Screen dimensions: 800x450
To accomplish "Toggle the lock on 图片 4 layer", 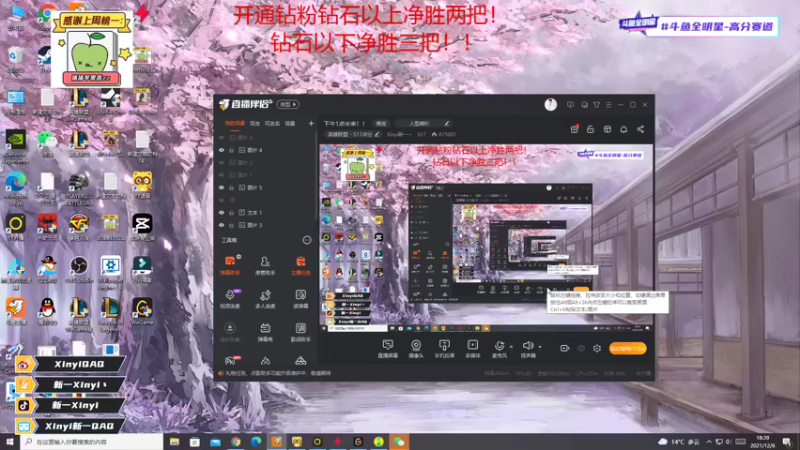I will (232, 150).
